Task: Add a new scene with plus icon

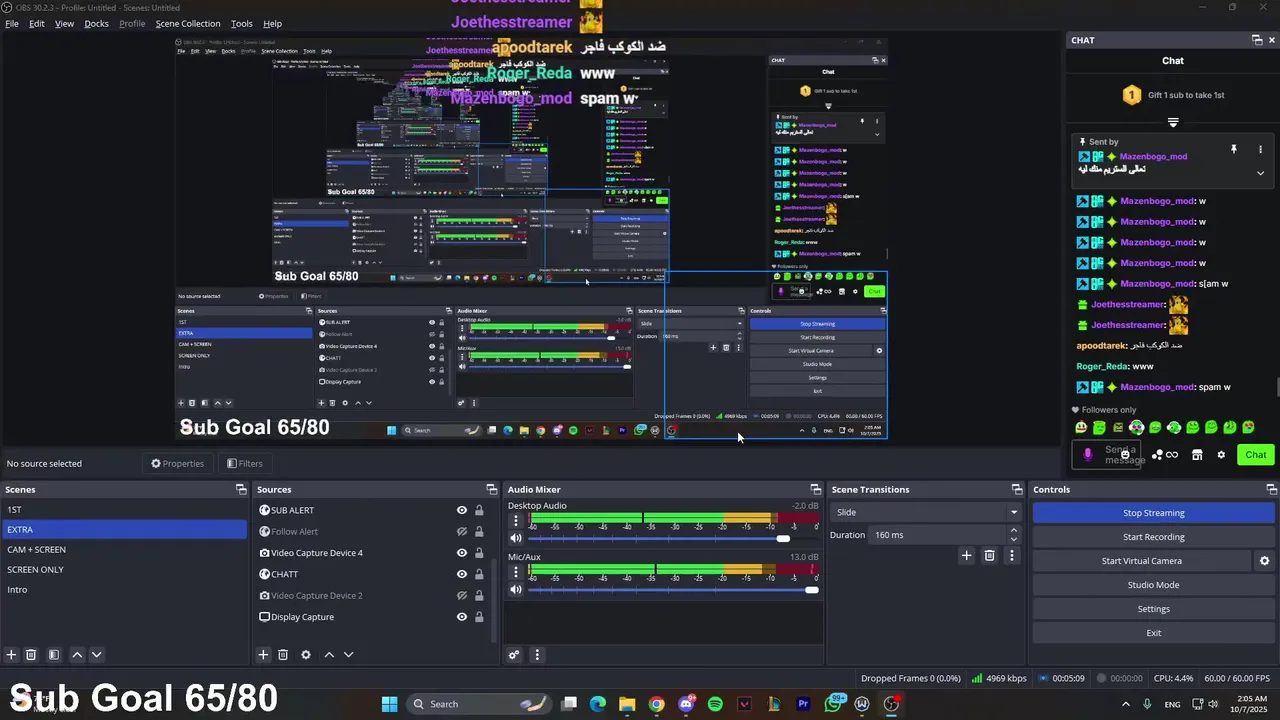Action: click(x=11, y=655)
